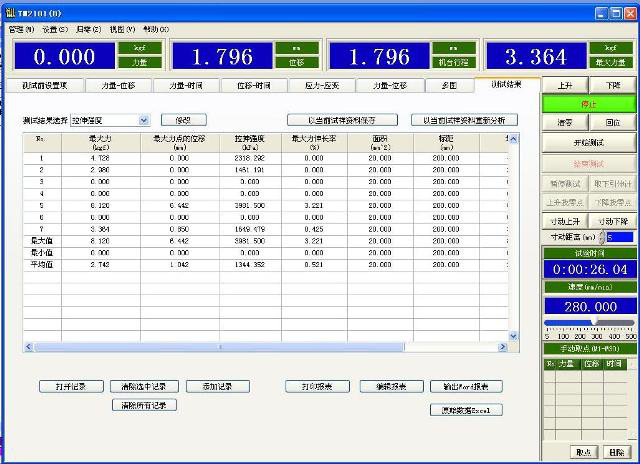
Task: Click 以当前试样资料重新分析 button
Action: (x=464, y=120)
